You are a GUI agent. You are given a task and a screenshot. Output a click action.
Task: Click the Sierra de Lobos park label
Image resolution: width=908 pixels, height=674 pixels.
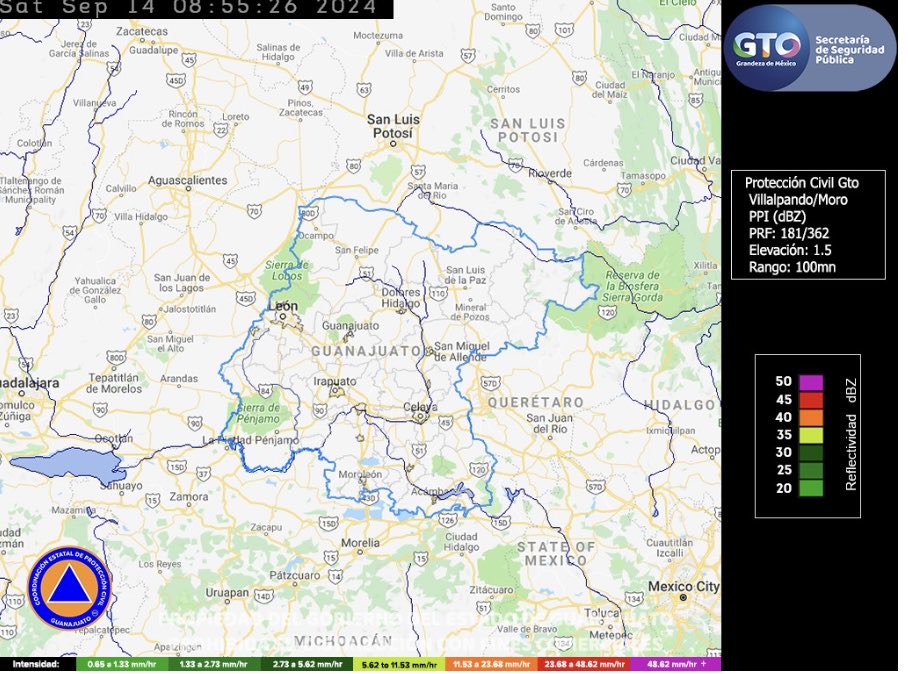pyautogui.click(x=287, y=270)
